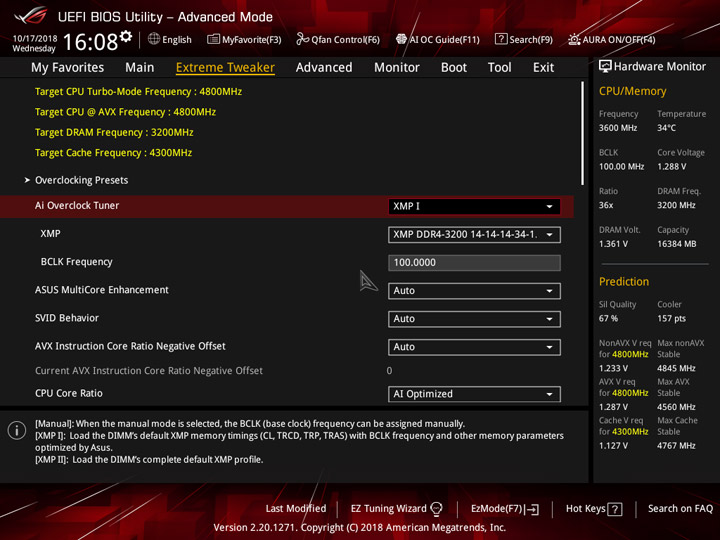Open ASUS MultiCore Enhancement dropdown
Screen dimensions: 720x540
474,291
